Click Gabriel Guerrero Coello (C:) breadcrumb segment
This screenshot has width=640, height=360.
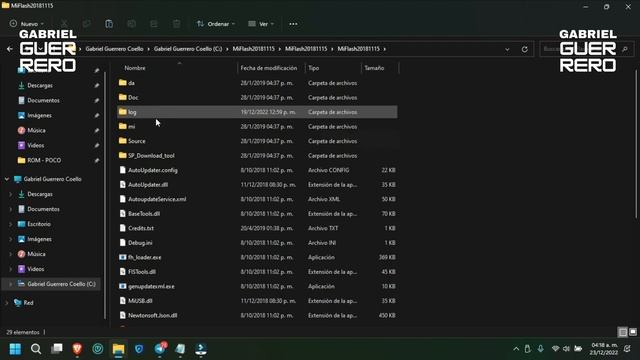coord(188,49)
